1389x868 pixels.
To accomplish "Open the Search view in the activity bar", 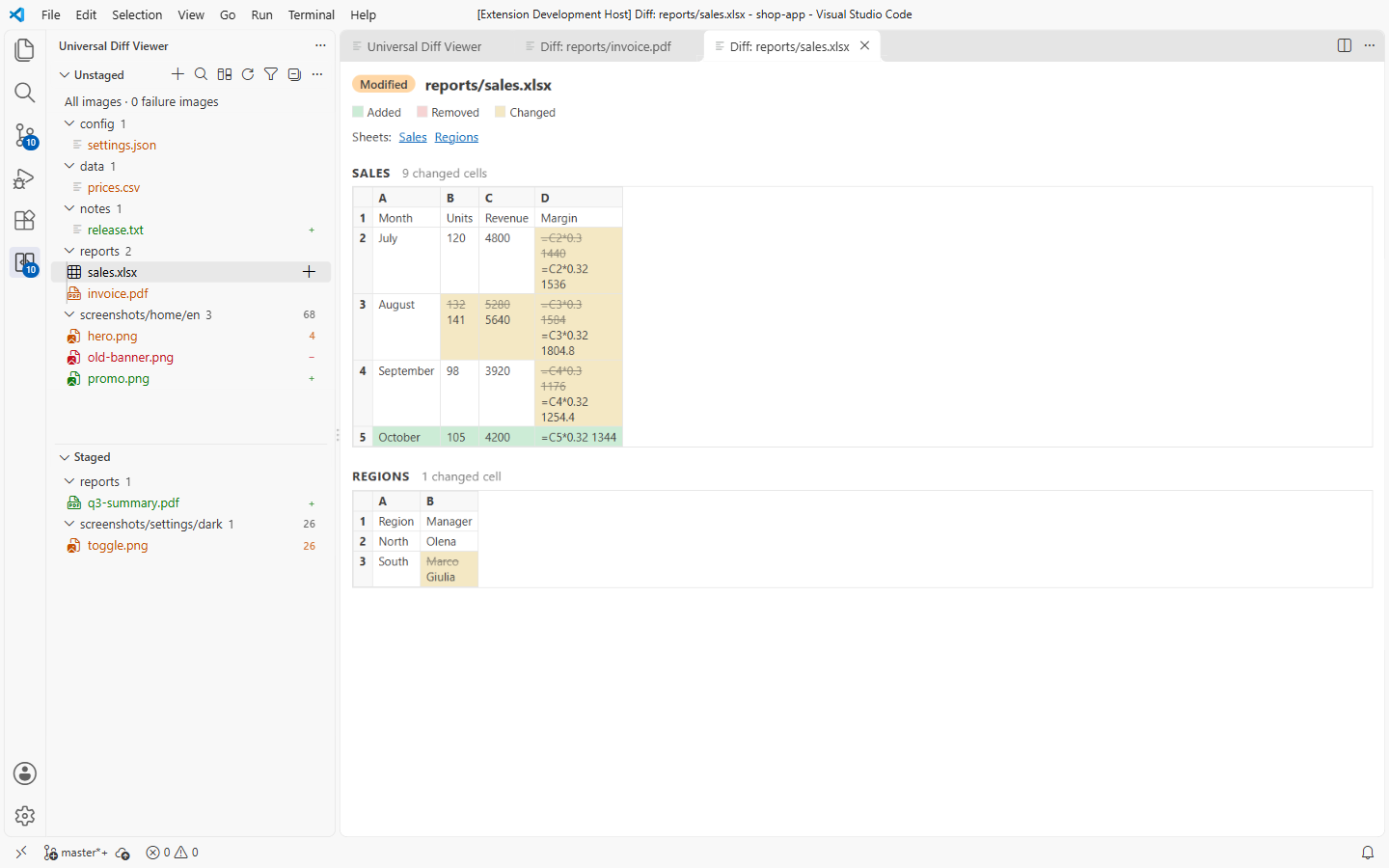I will pos(25,93).
